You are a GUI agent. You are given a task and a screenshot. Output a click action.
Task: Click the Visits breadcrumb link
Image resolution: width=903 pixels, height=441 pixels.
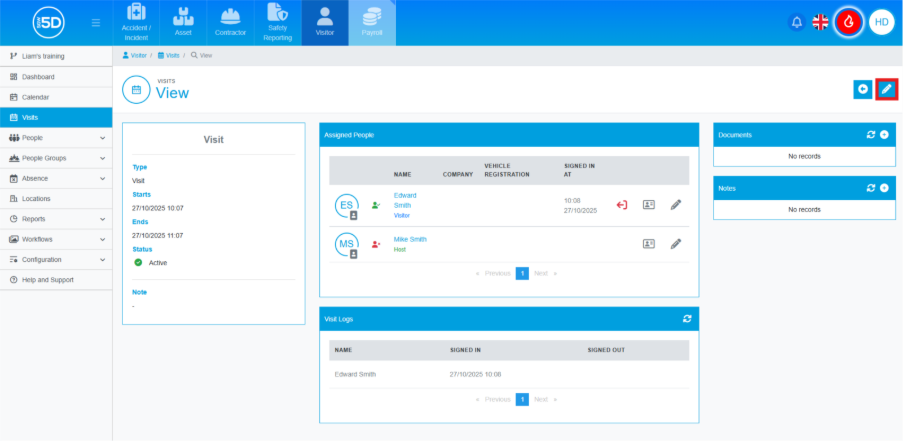171,55
